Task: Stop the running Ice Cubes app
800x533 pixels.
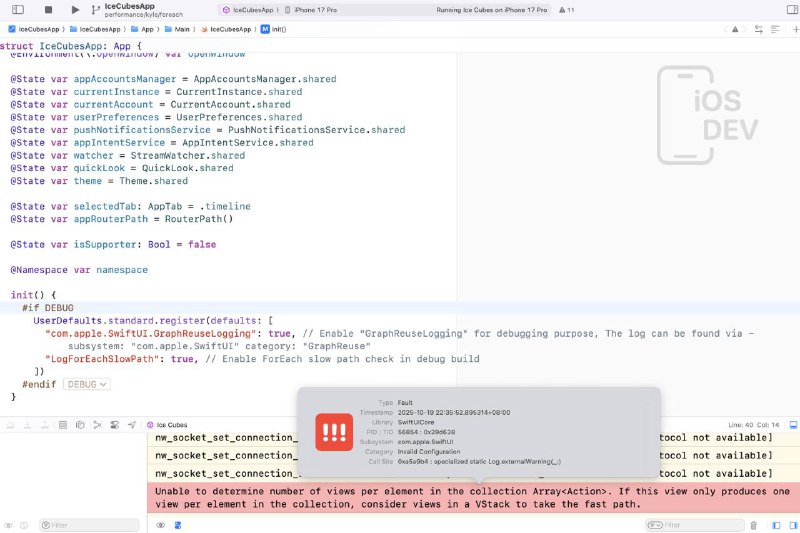Action: tap(48, 9)
